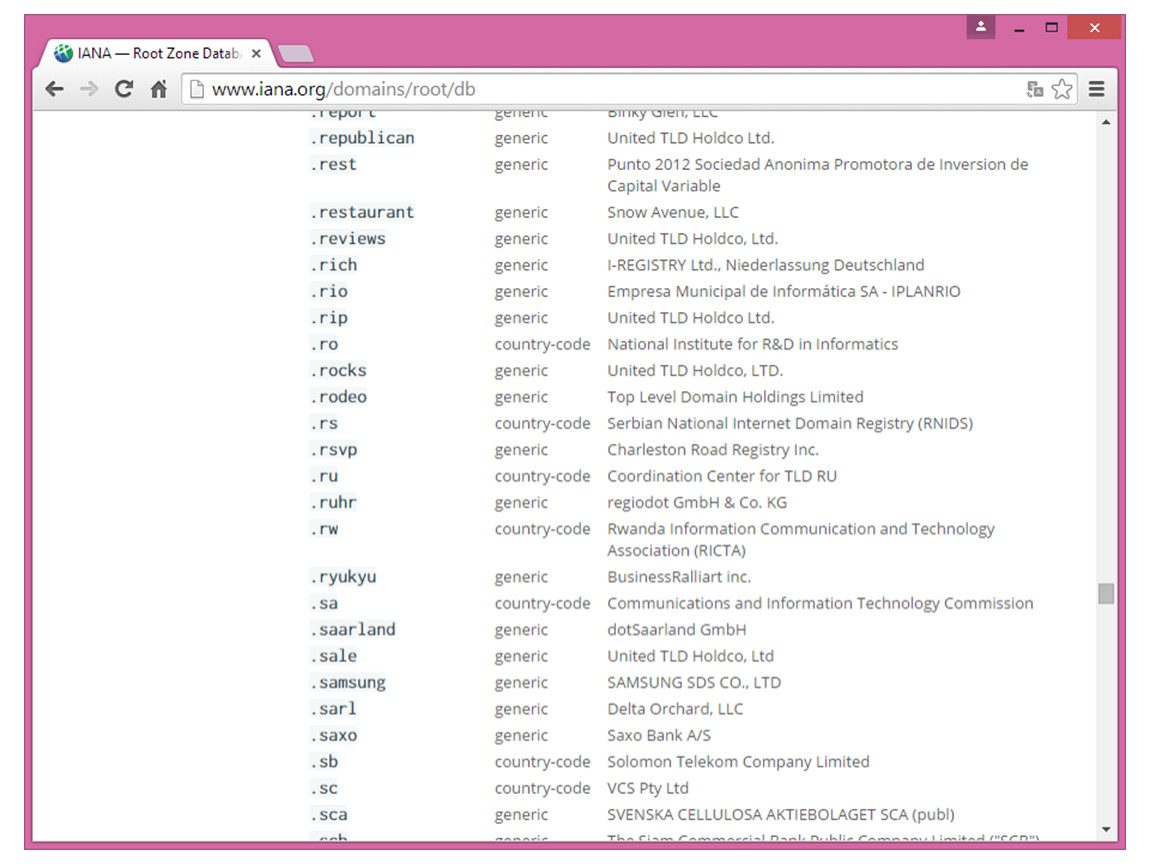Open the .sa domain link
1150x864 pixels.
[323, 603]
